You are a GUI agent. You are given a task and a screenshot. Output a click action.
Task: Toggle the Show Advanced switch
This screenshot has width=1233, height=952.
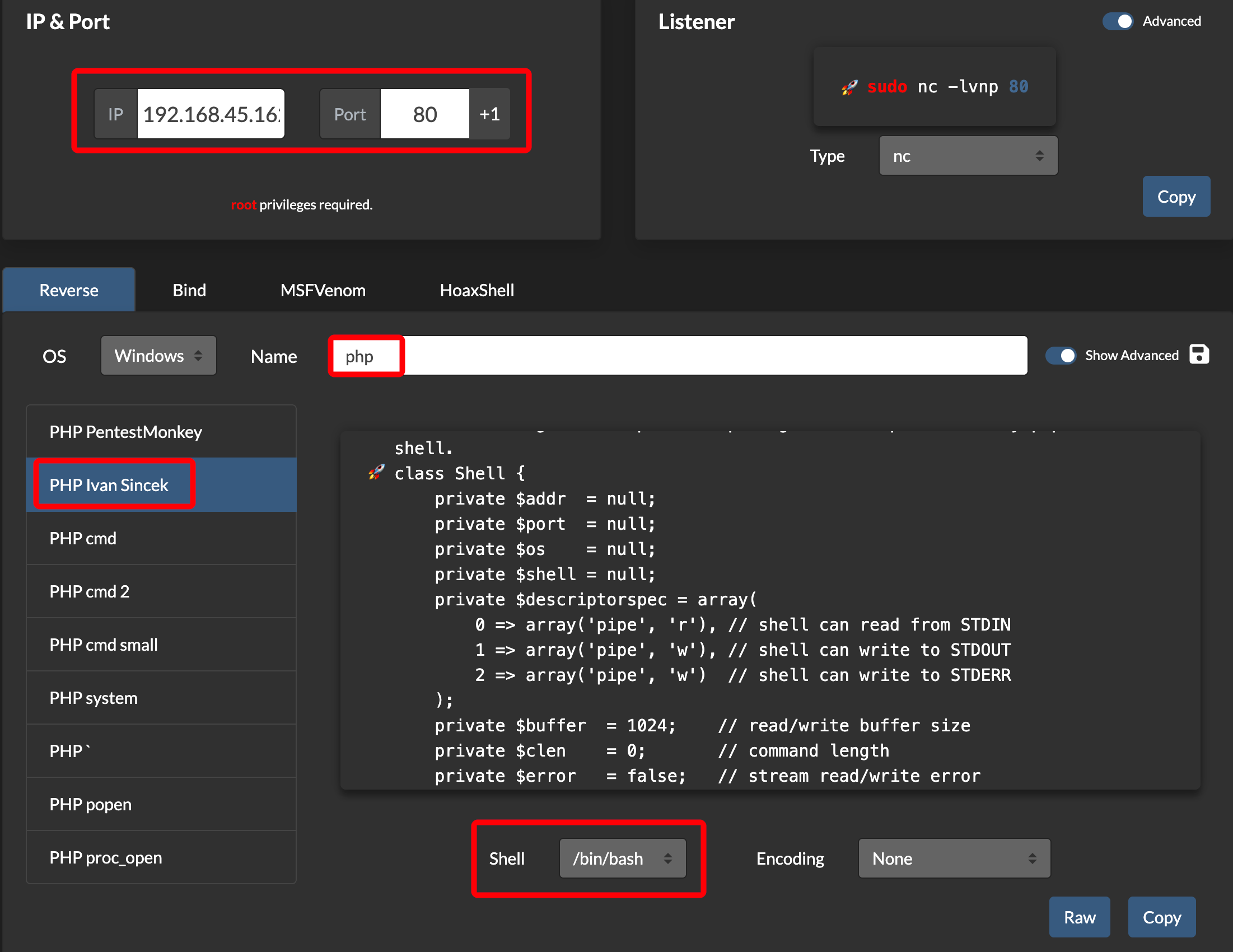pos(1061,355)
